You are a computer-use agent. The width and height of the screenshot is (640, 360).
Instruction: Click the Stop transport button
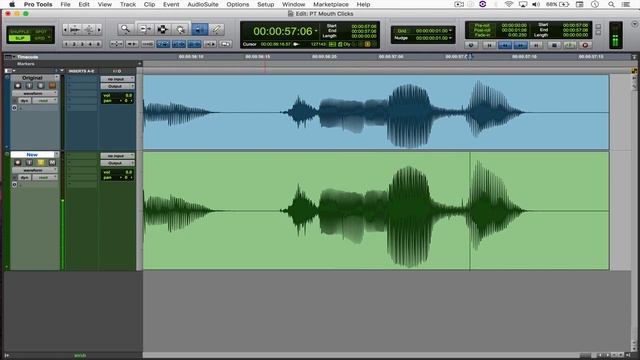tap(553, 45)
